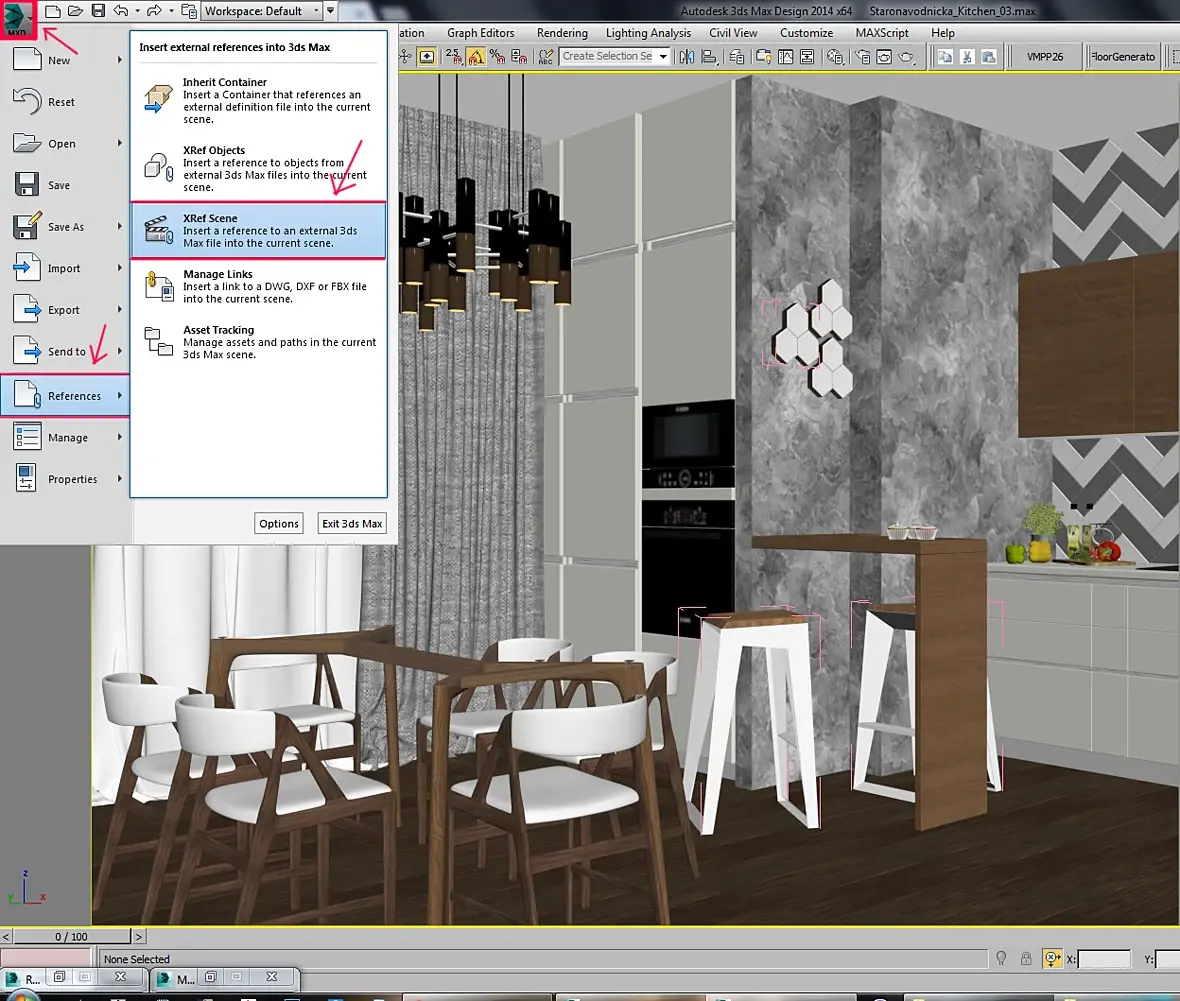1180x1001 pixels.
Task: Click Manage Links entry
Action: coord(258,286)
